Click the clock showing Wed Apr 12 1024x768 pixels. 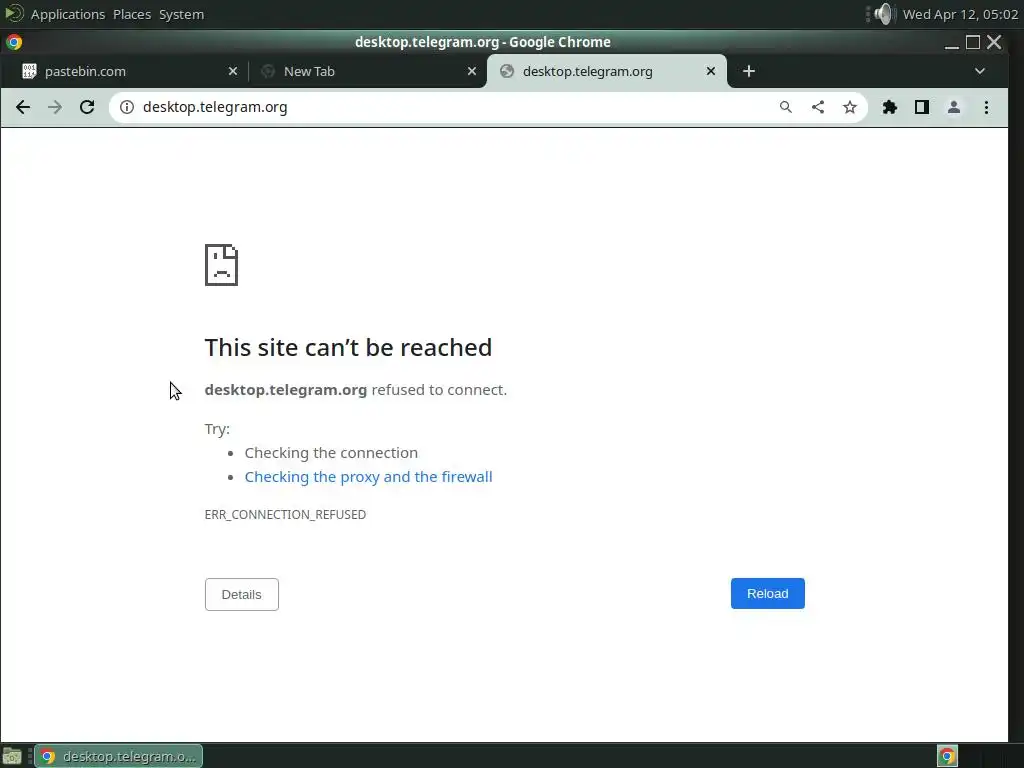(x=960, y=14)
